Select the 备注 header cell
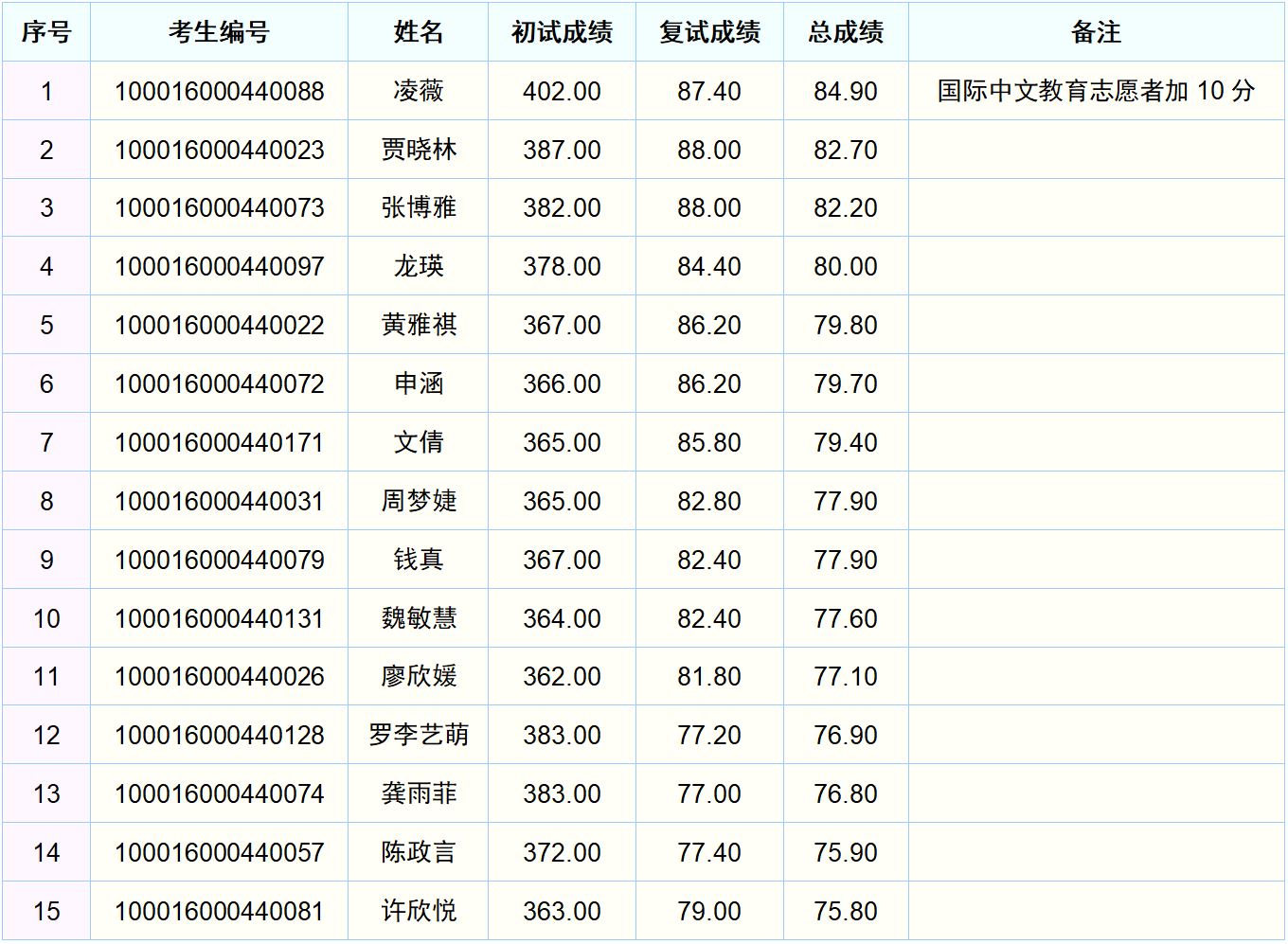 pos(1096,32)
